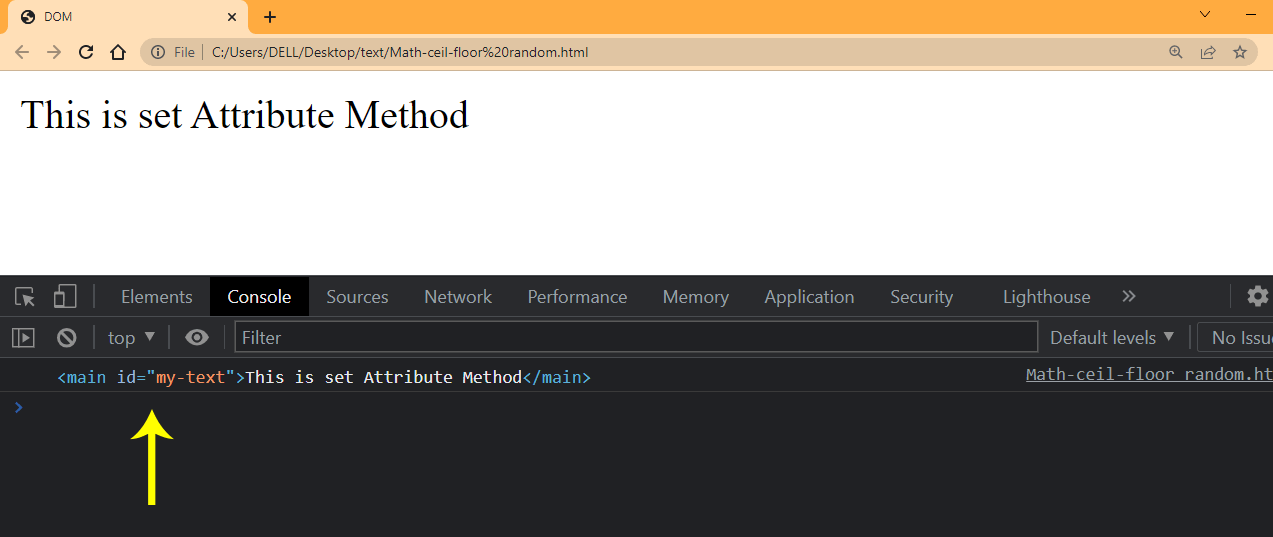Screen dimensions: 1273x537
Task: Select the logged main element output
Action: (324, 377)
